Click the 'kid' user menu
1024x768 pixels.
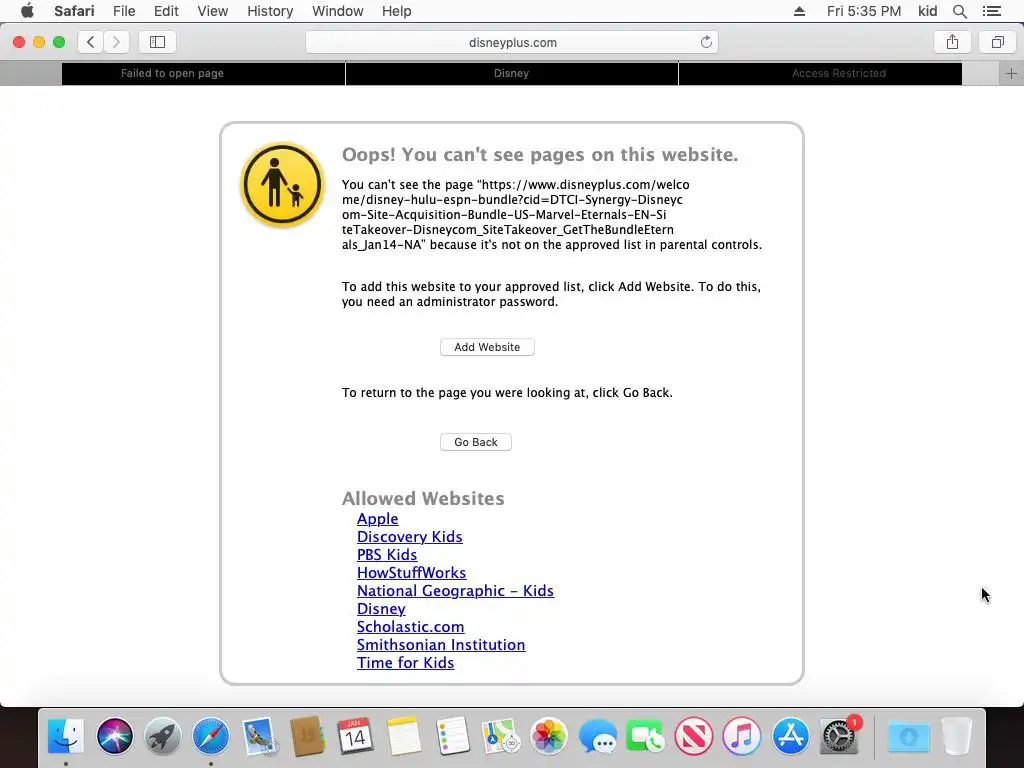tap(927, 11)
